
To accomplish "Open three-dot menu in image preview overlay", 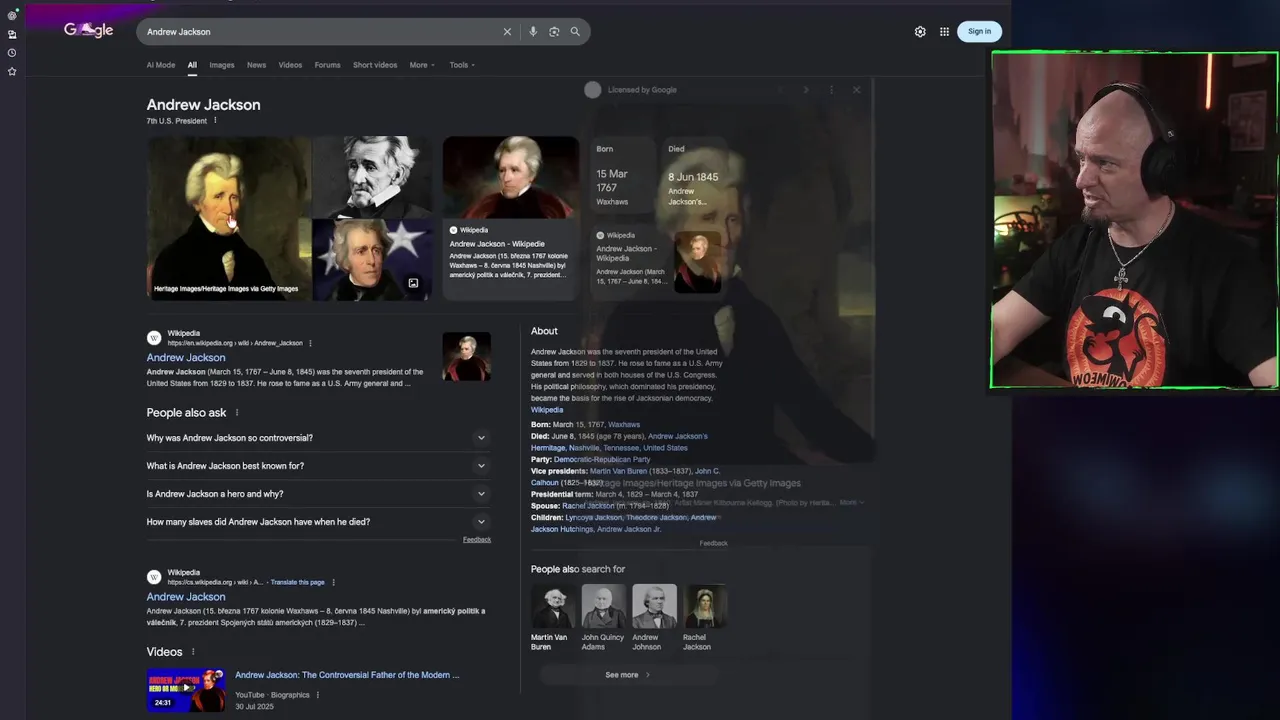I will click(x=831, y=90).
